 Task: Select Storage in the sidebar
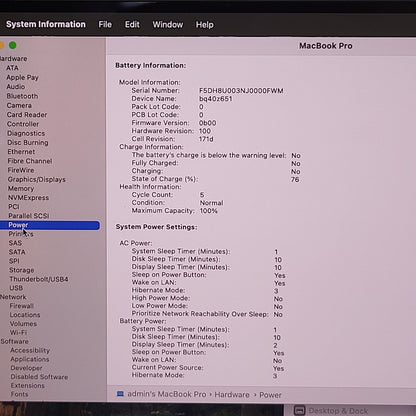pos(22,270)
